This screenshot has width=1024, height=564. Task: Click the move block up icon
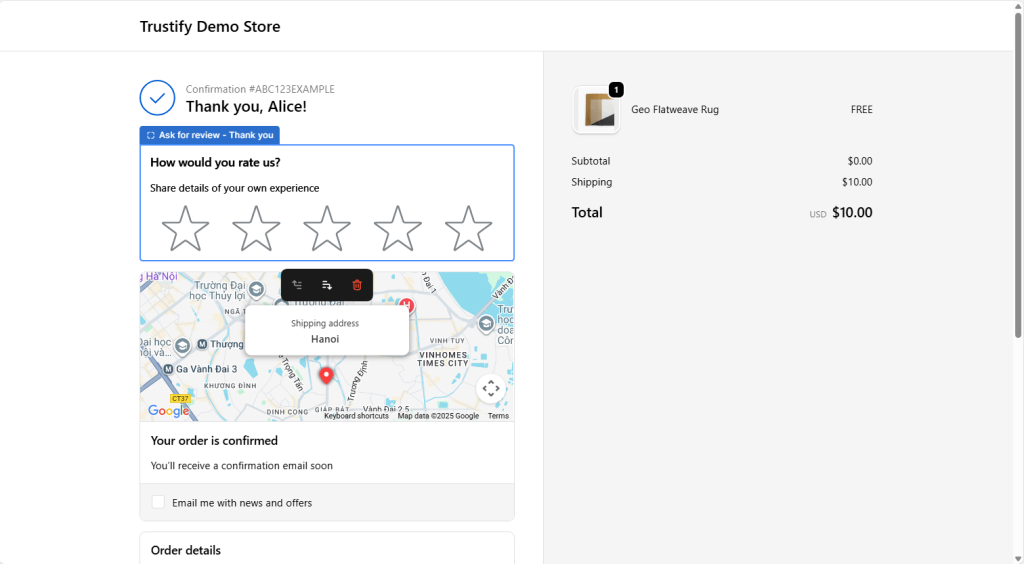pos(297,285)
